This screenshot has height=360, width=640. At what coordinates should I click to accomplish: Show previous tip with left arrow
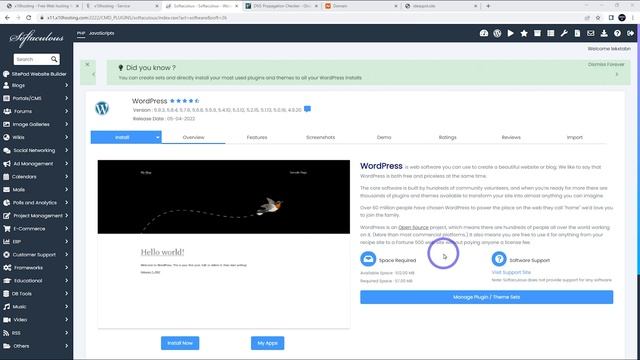point(93,74)
